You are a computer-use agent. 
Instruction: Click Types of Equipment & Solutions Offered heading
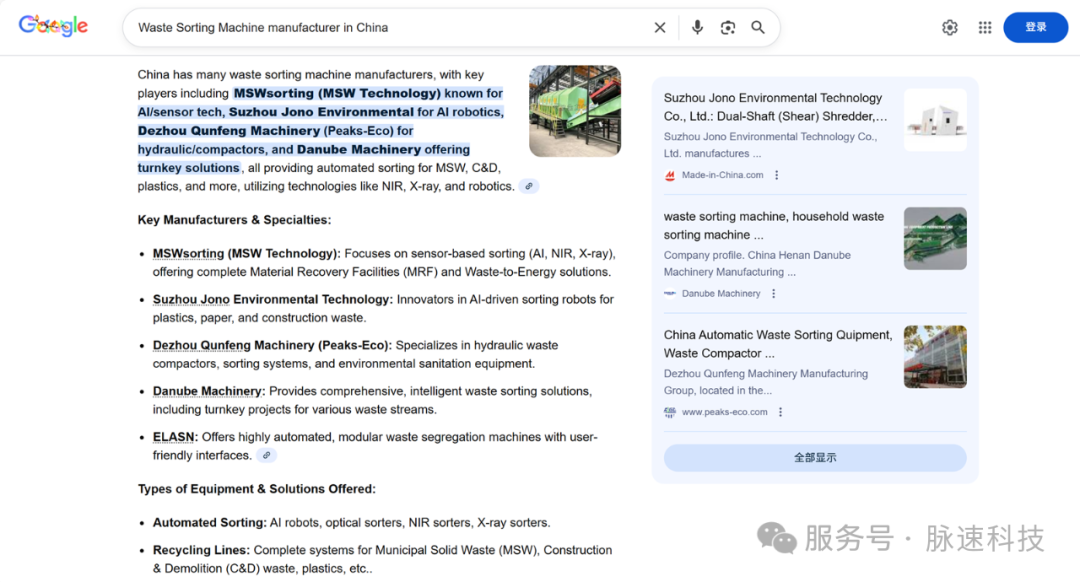tap(256, 488)
